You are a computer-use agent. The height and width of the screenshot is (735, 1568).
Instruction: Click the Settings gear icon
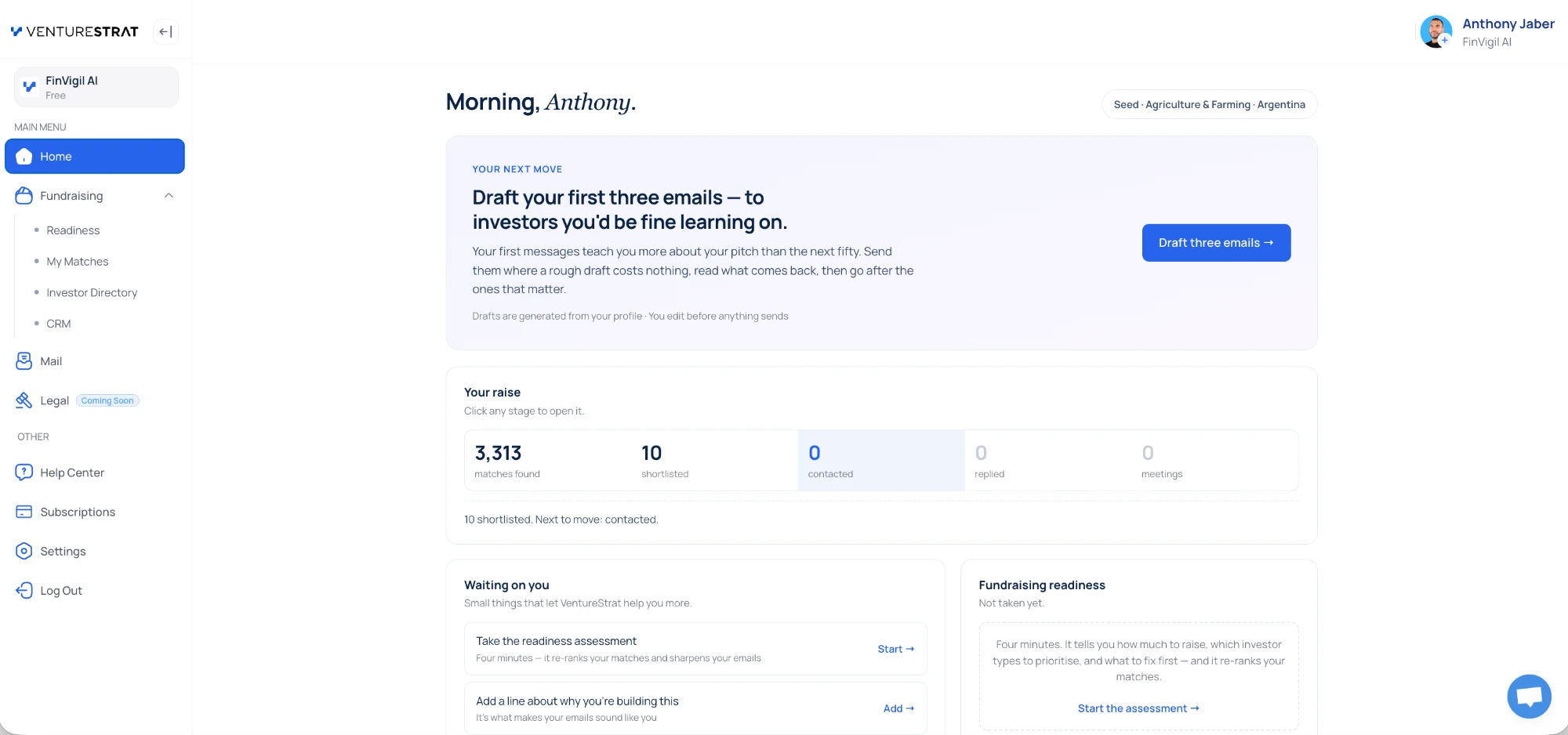pos(24,551)
